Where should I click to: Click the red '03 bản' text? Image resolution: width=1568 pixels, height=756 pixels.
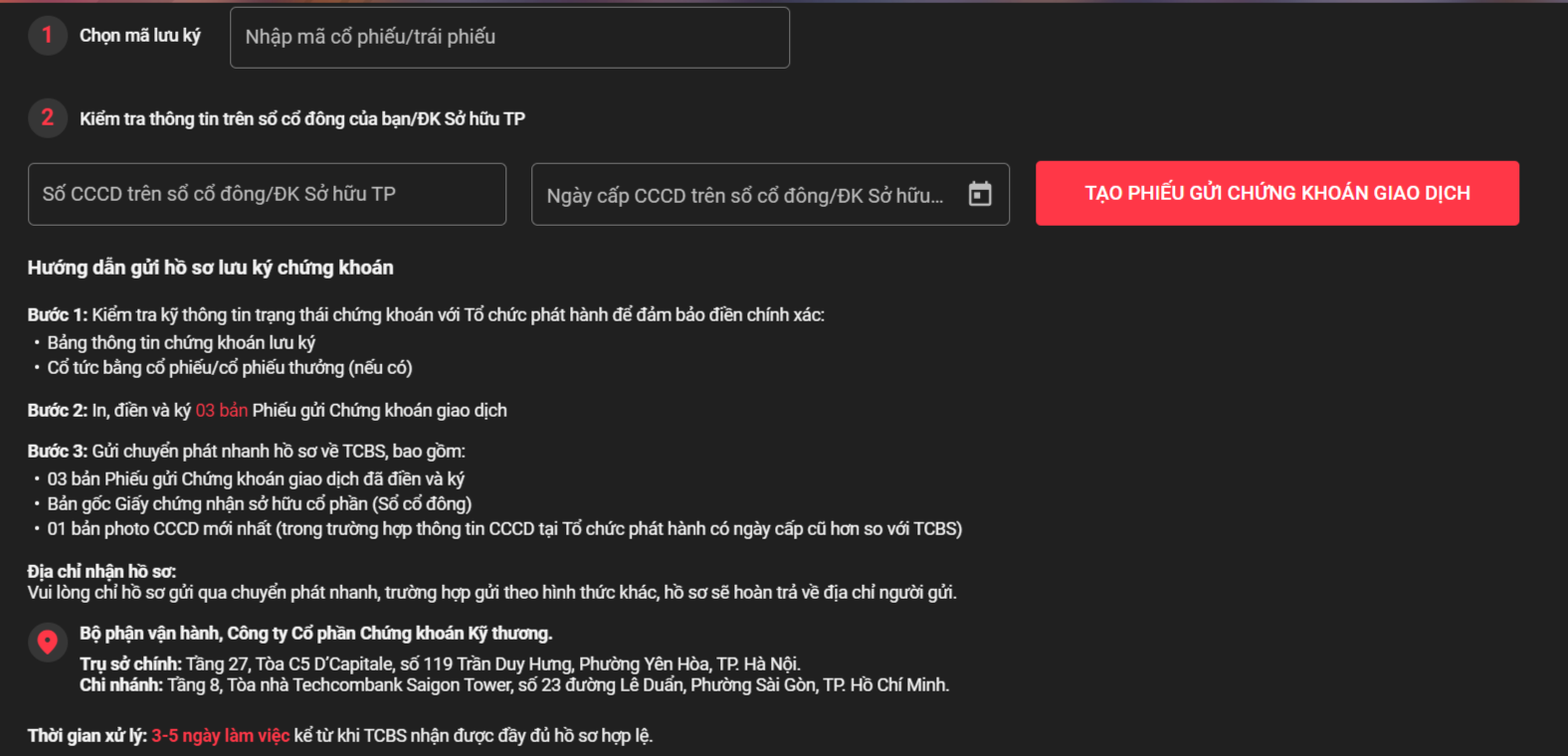coord(221,410)
